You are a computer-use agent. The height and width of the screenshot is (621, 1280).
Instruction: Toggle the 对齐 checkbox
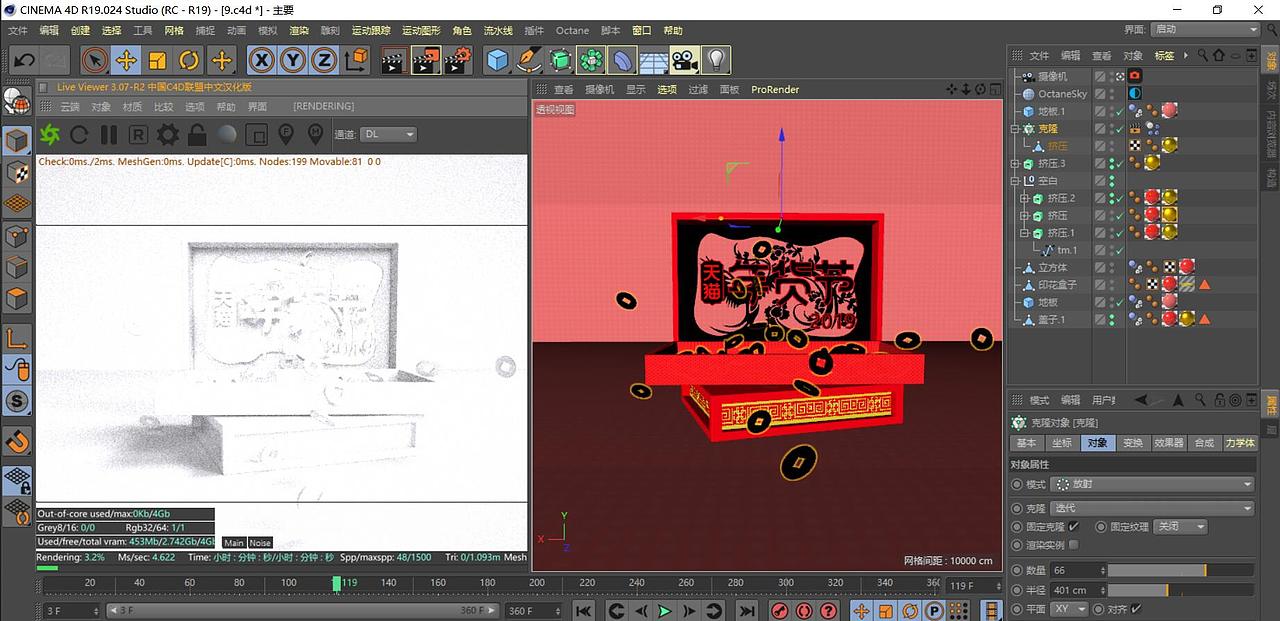1136,608
